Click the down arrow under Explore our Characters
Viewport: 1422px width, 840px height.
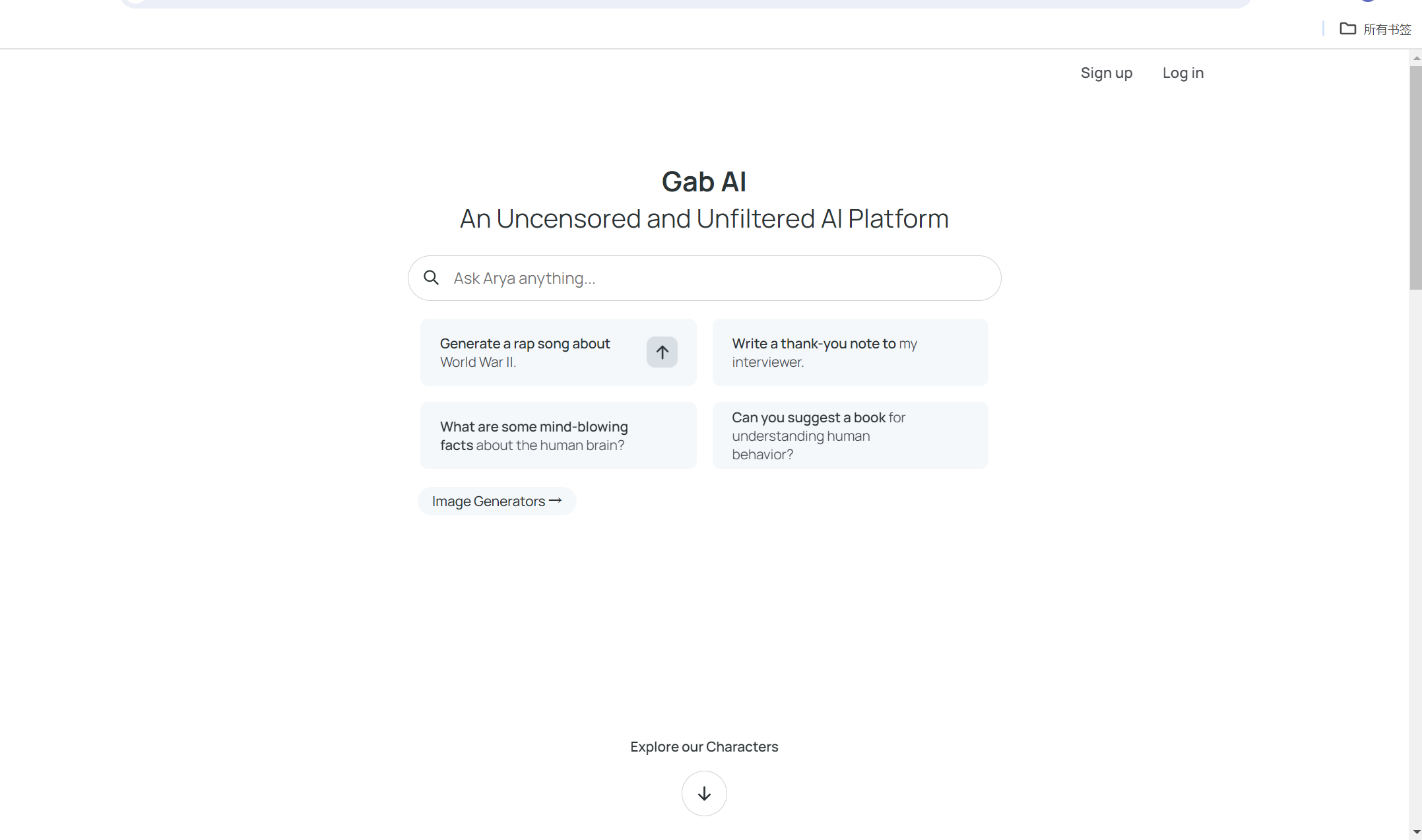pos(704,793)
